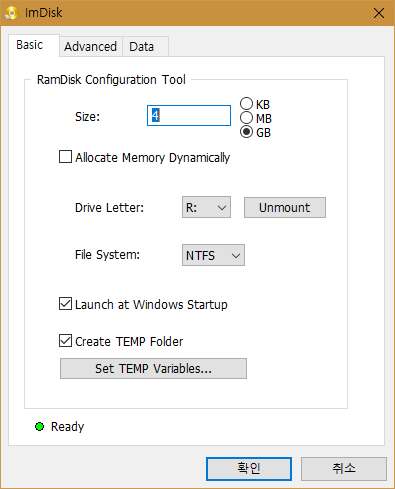Click the RamDisk Configuration Tool heading
395x489 pixels.
pyautogui.click(x=111, y=80)
